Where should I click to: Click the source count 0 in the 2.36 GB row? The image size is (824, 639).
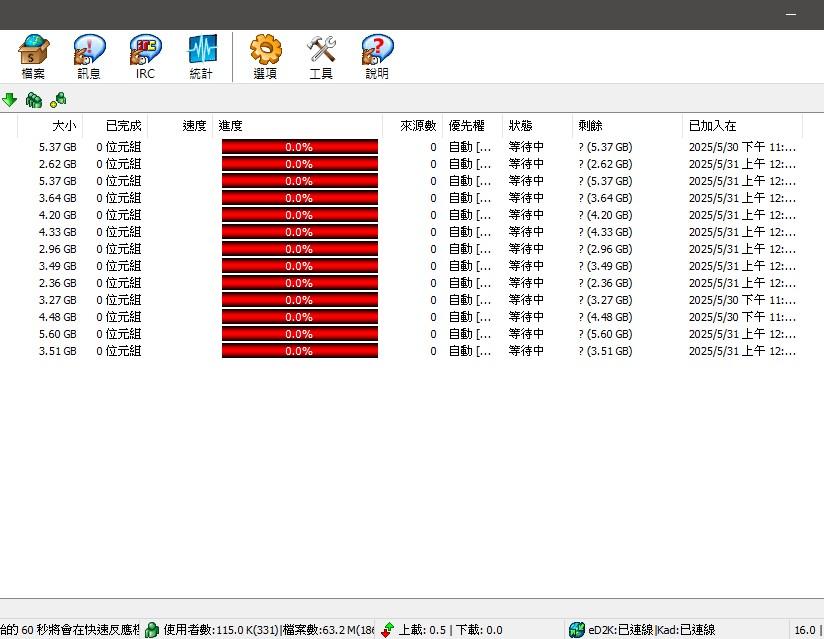[433, 283]
